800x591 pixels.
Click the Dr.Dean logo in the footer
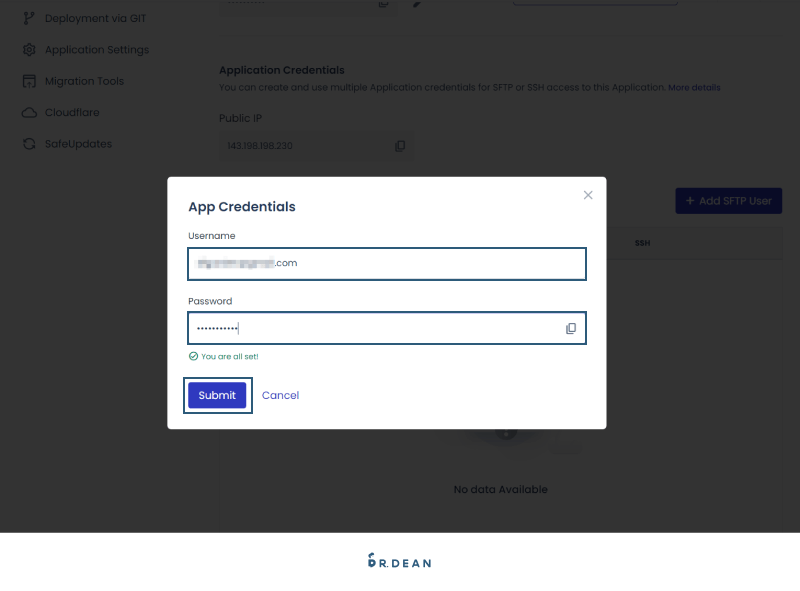click(x=399, y=561)
